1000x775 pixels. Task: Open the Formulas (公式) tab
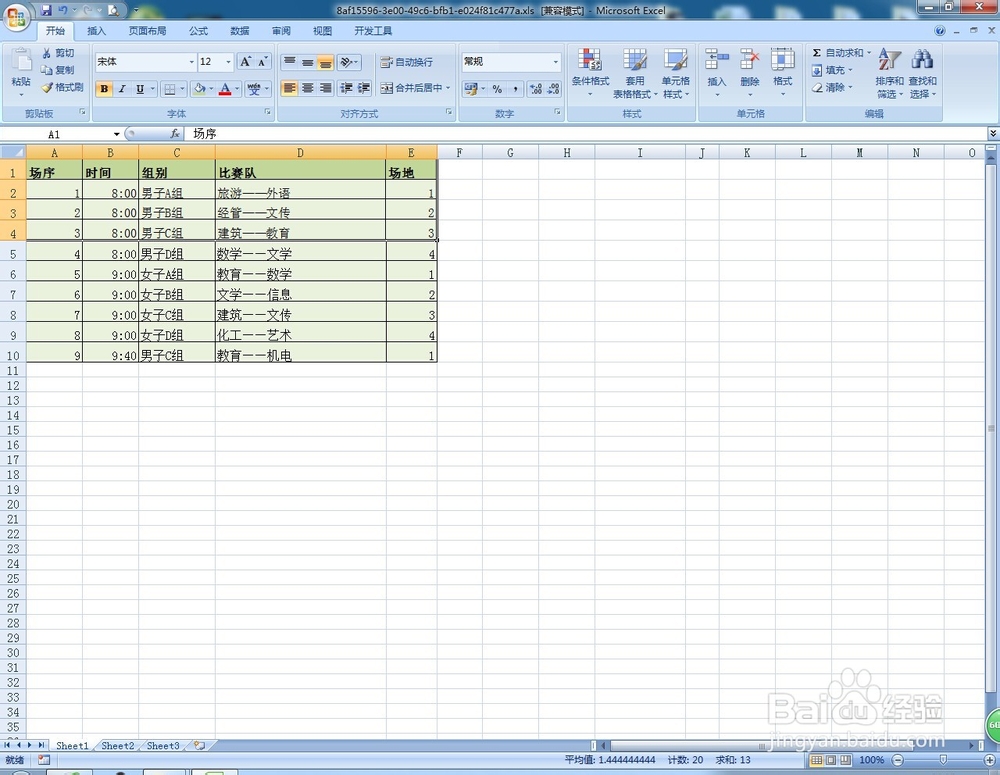[198, 31]
